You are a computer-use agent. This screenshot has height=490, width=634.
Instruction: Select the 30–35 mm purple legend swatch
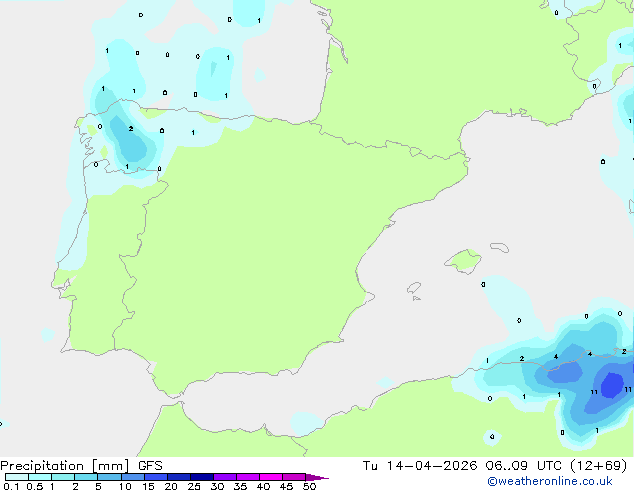[x=224, y=477]
